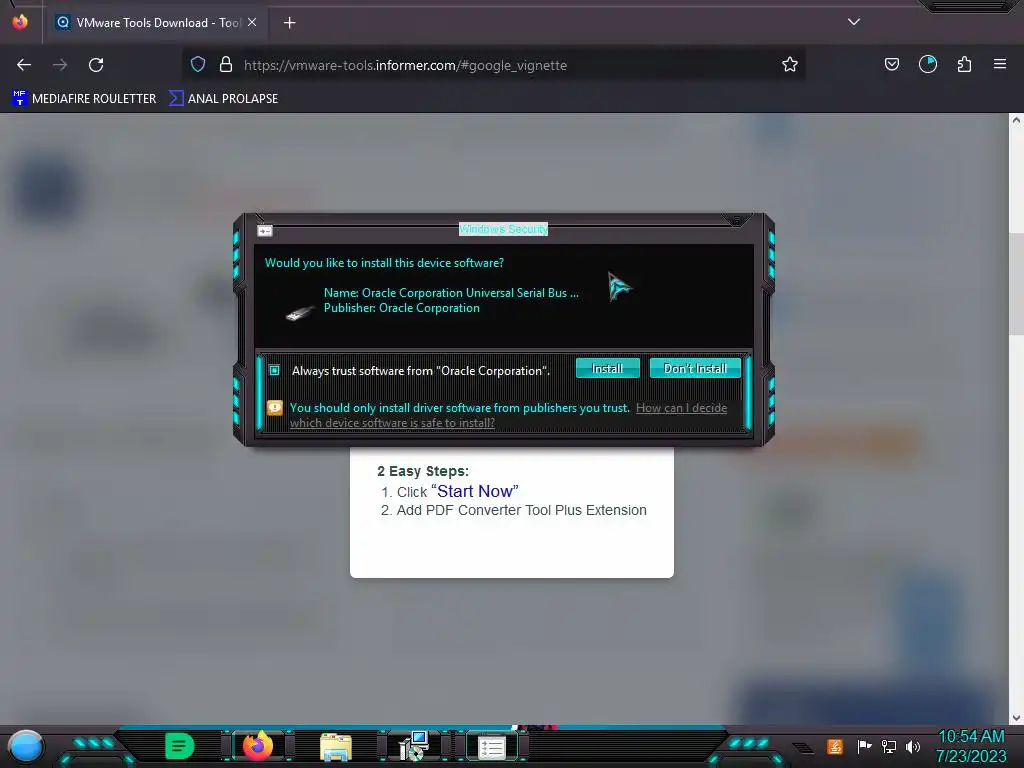Viewport: 1024px width, 768px height.
Task: Reload the current page
Action: pyautogui.click(x=96, y=65)
